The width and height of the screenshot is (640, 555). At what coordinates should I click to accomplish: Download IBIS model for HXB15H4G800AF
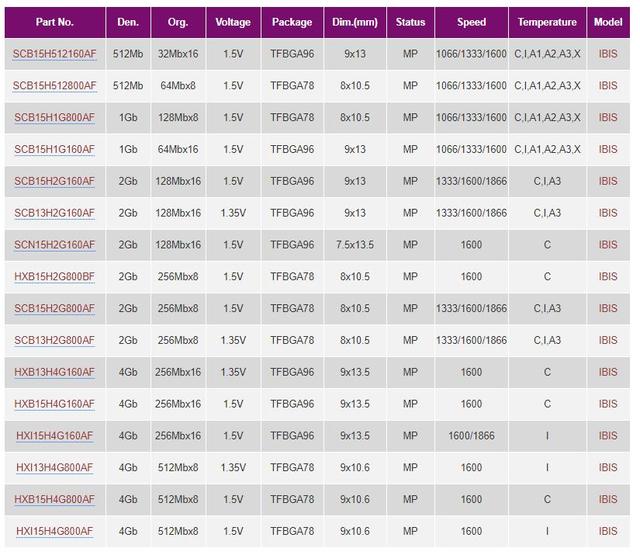click(608, 500)
